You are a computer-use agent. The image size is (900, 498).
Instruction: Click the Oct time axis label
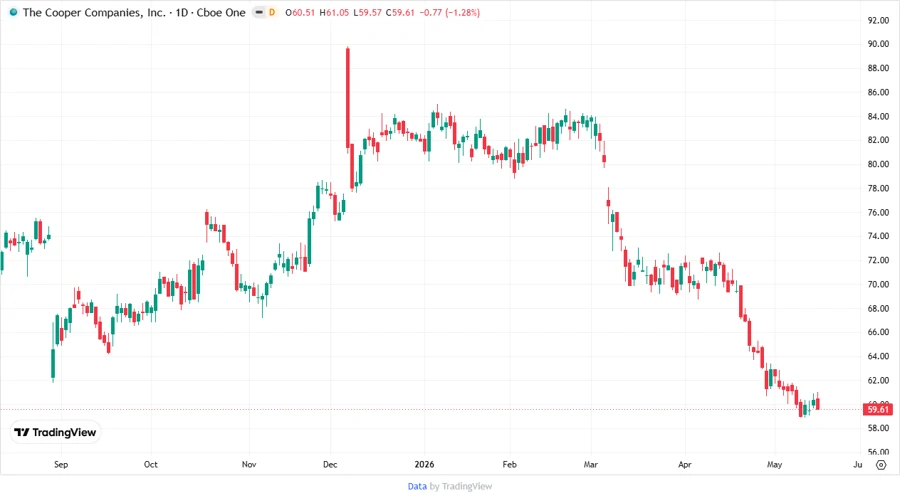click(150, 464)
